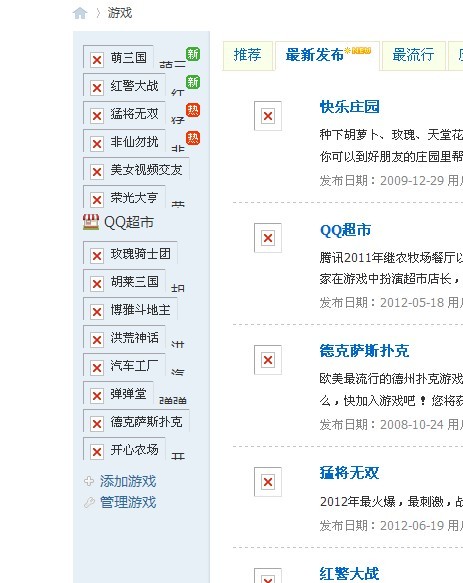Switch to the 最流行 tab
This screenshot has width=463, height=583.
[414, 55]
